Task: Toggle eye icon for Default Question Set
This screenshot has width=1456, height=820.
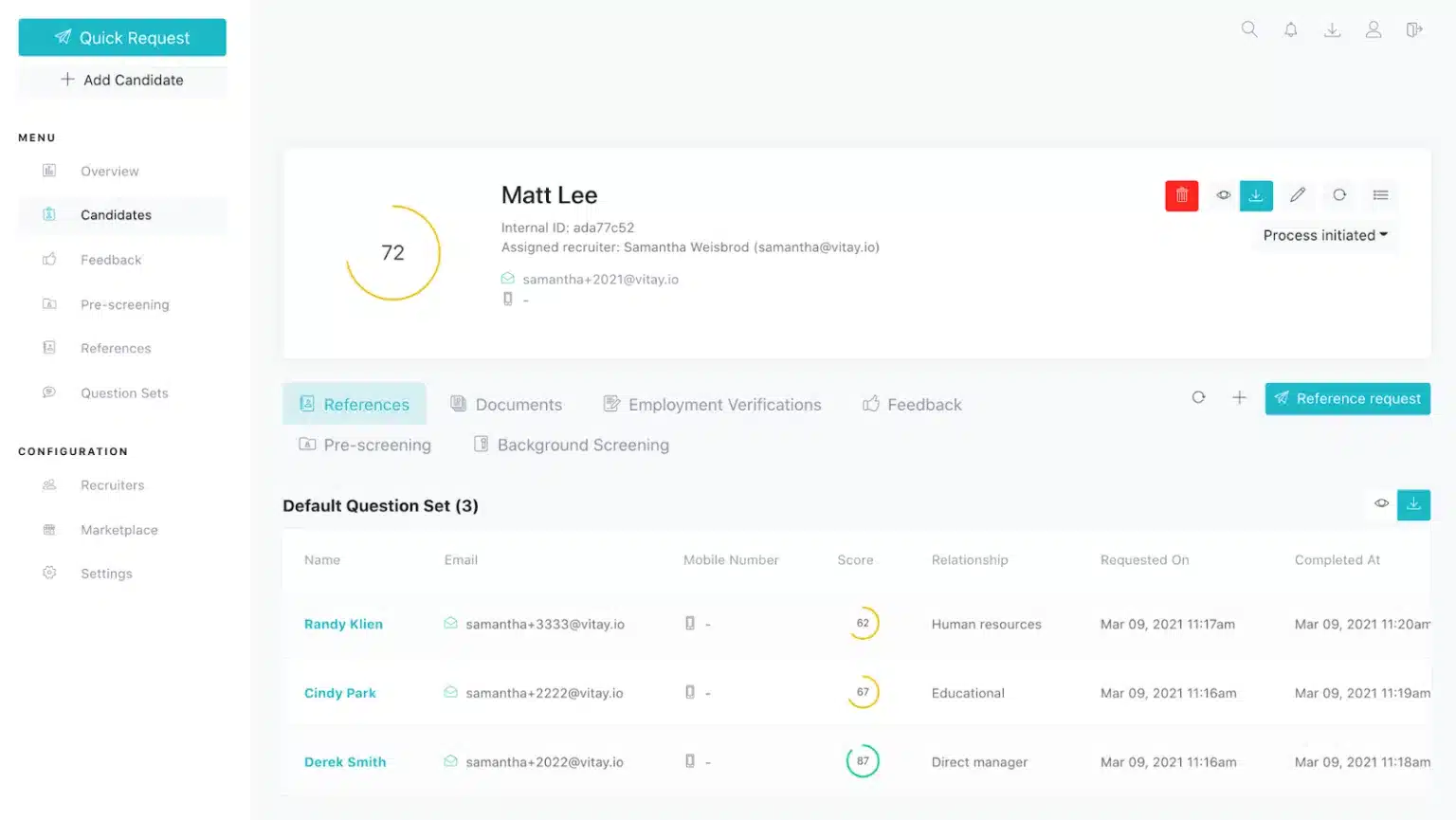Action: click(1381, 503)
